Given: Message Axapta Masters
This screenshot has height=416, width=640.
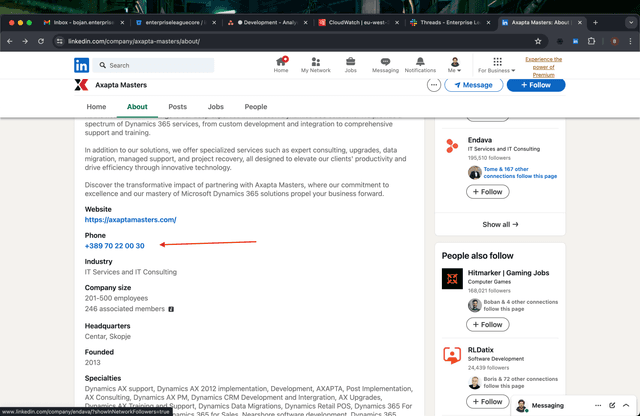Looking at the screenshot, I should coord(473,85).
